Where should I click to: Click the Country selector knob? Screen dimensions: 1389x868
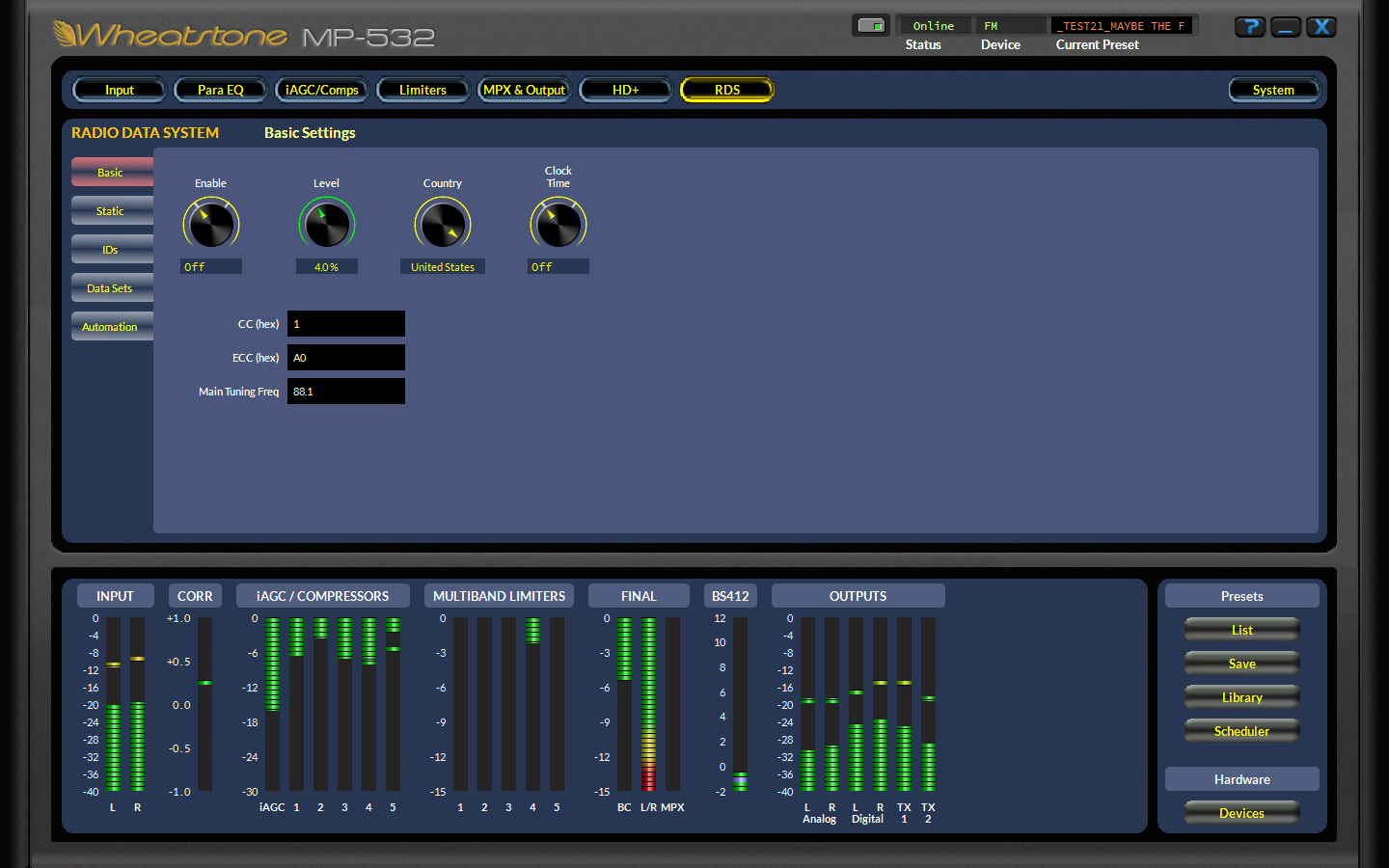pyautogui.click(x=443, y=224)
